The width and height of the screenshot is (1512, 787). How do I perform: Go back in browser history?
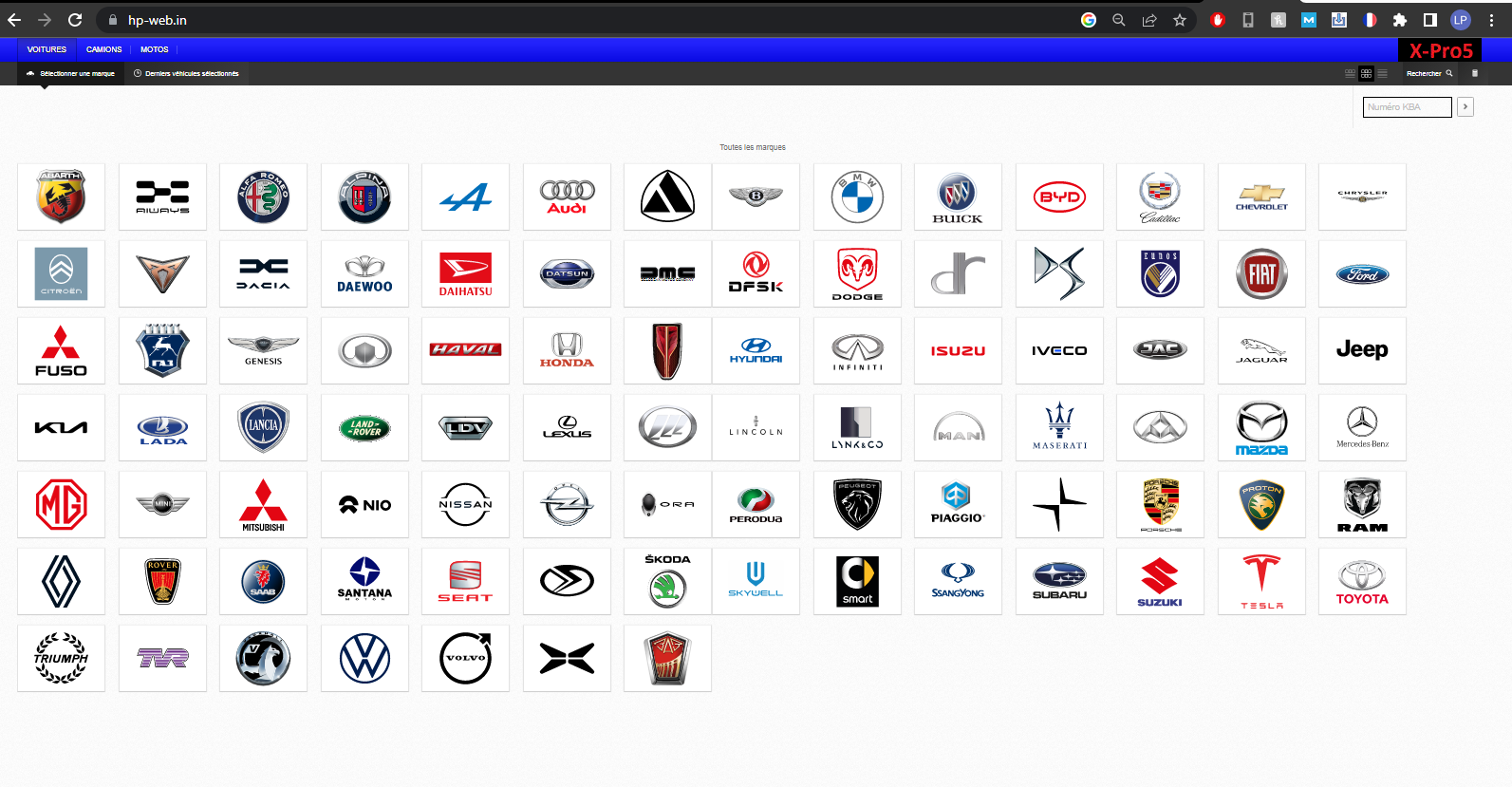coord(14,20)
